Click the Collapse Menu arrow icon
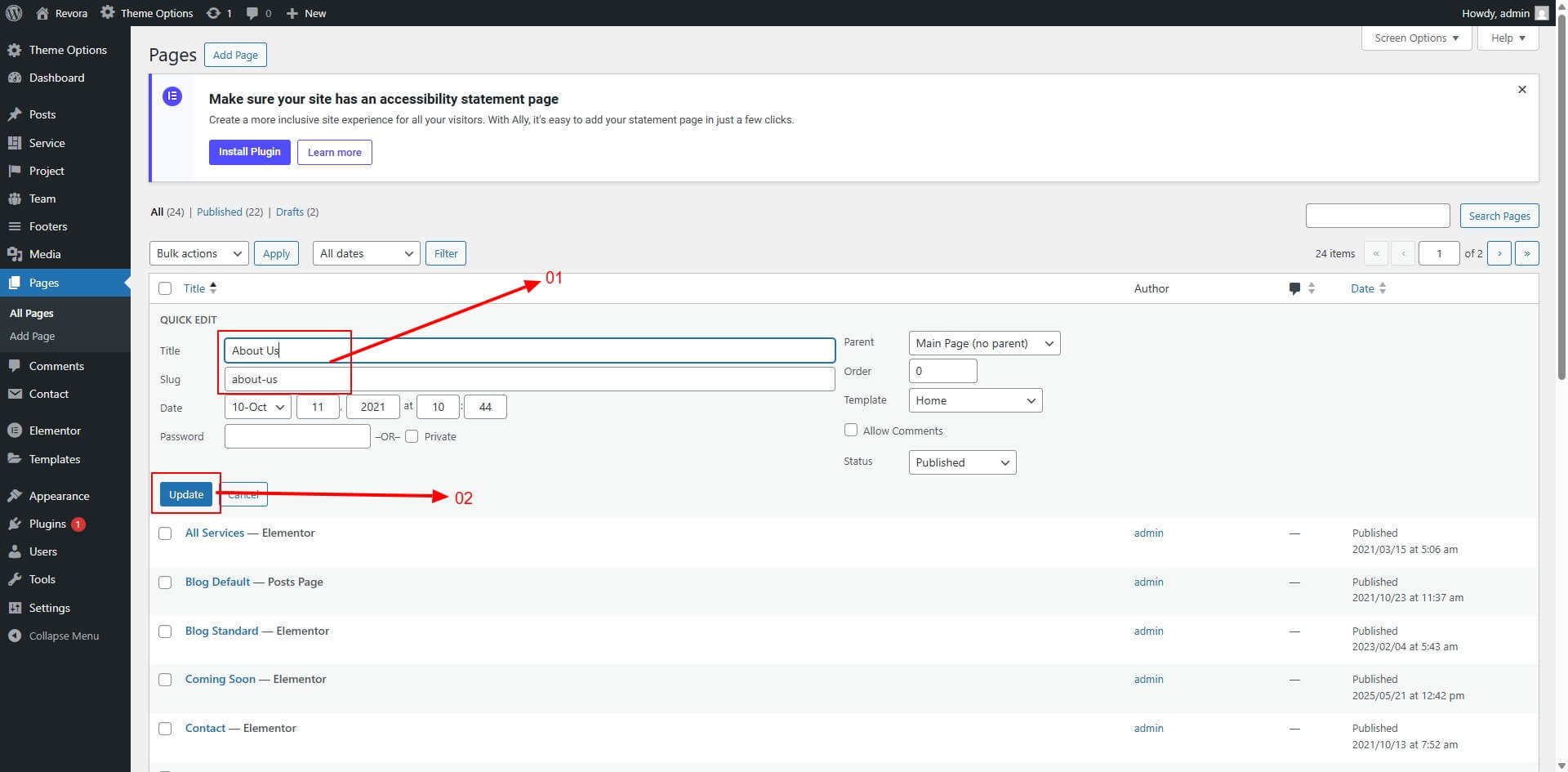This screenshot has height=772, width=1568. [14, 636]
